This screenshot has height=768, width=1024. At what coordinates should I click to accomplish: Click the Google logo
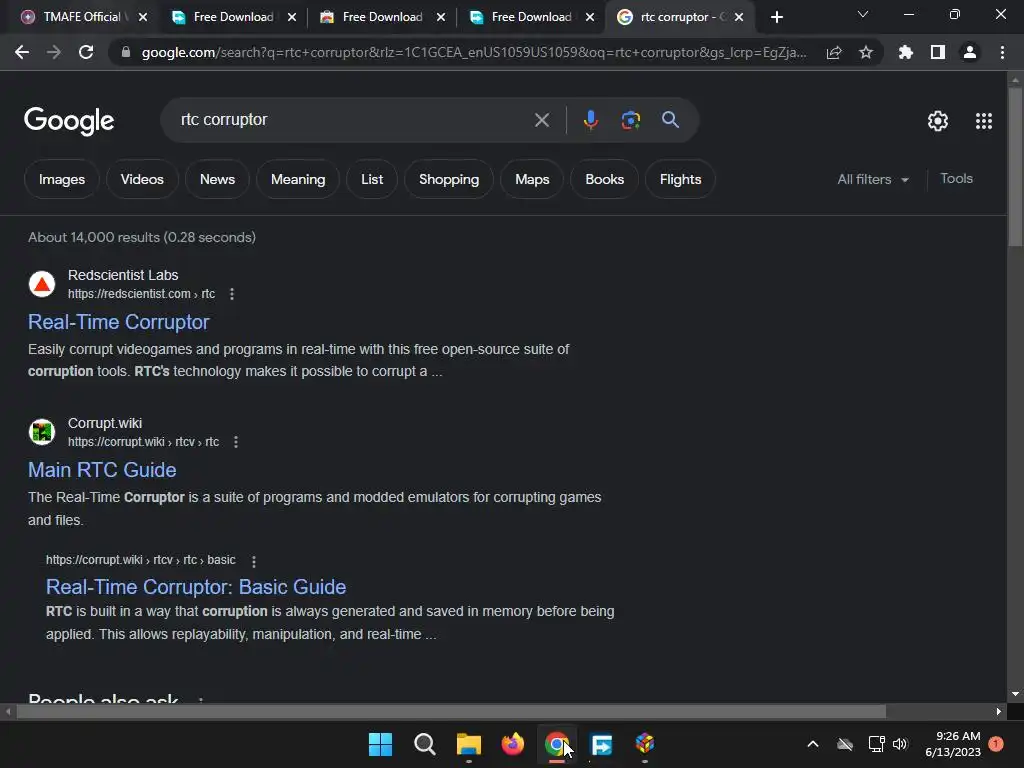point(69,121)
